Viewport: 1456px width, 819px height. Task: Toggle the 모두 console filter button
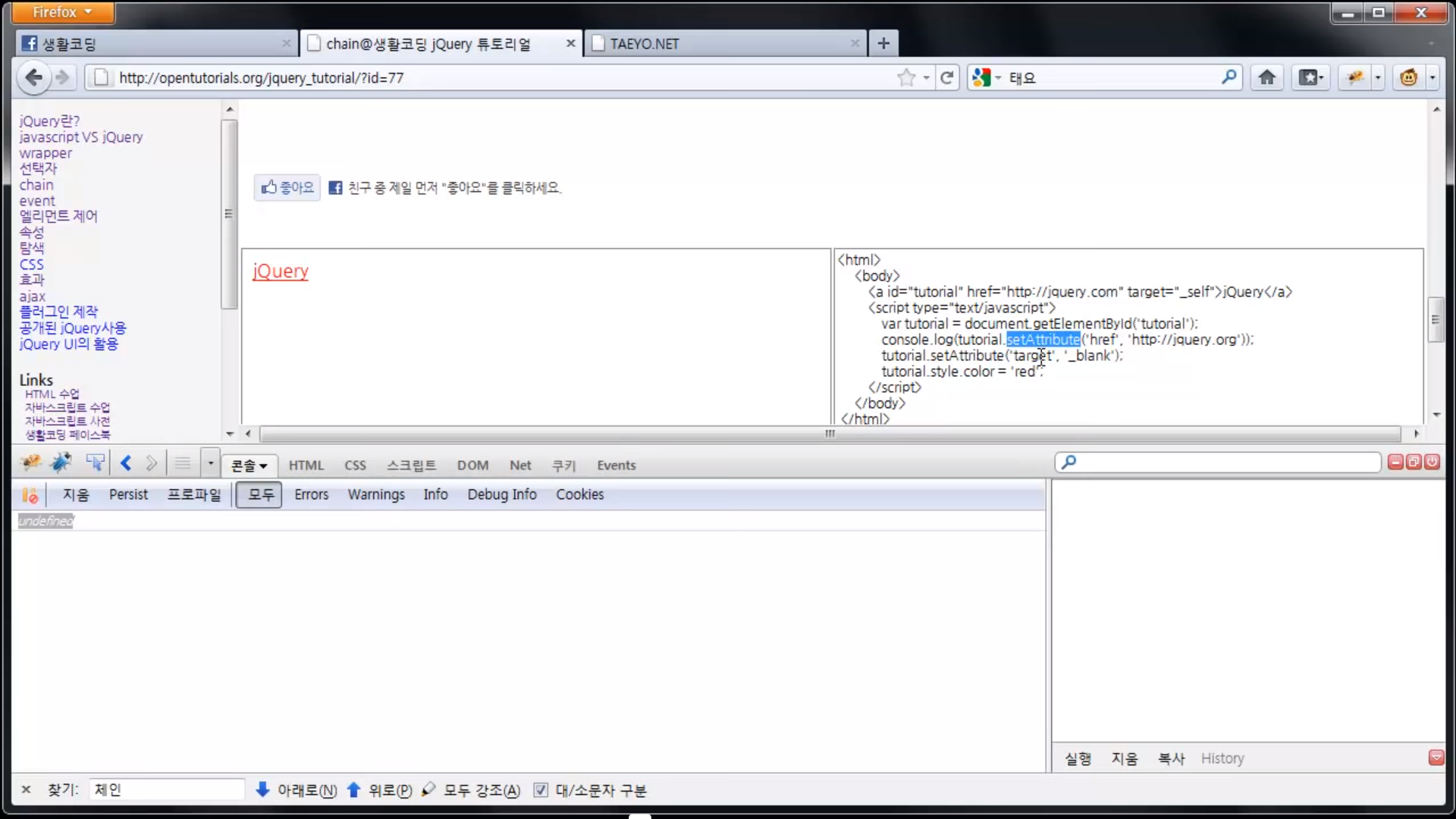(x=259, y=494)
